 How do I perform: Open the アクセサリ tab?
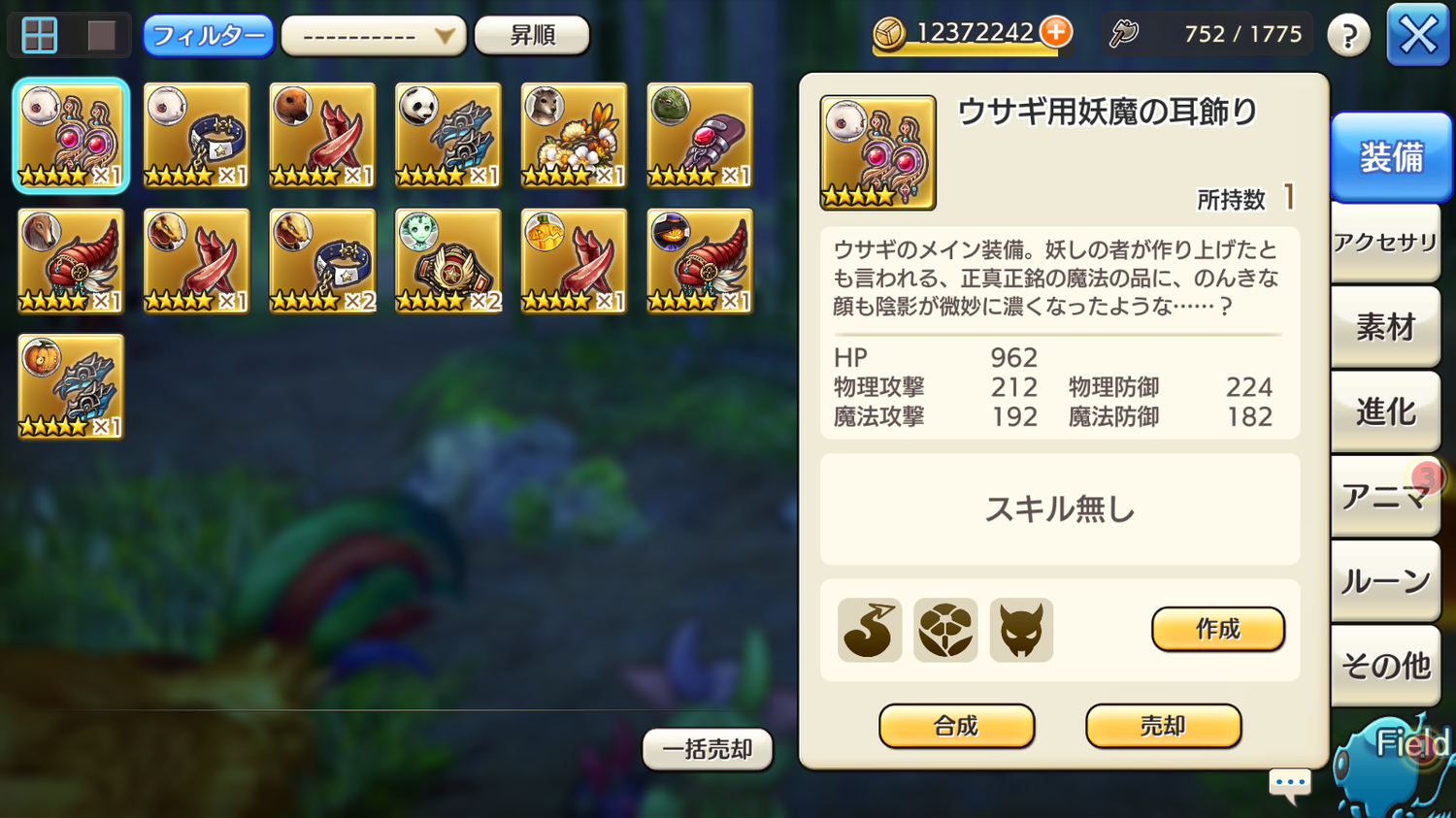click(1385, 243)
